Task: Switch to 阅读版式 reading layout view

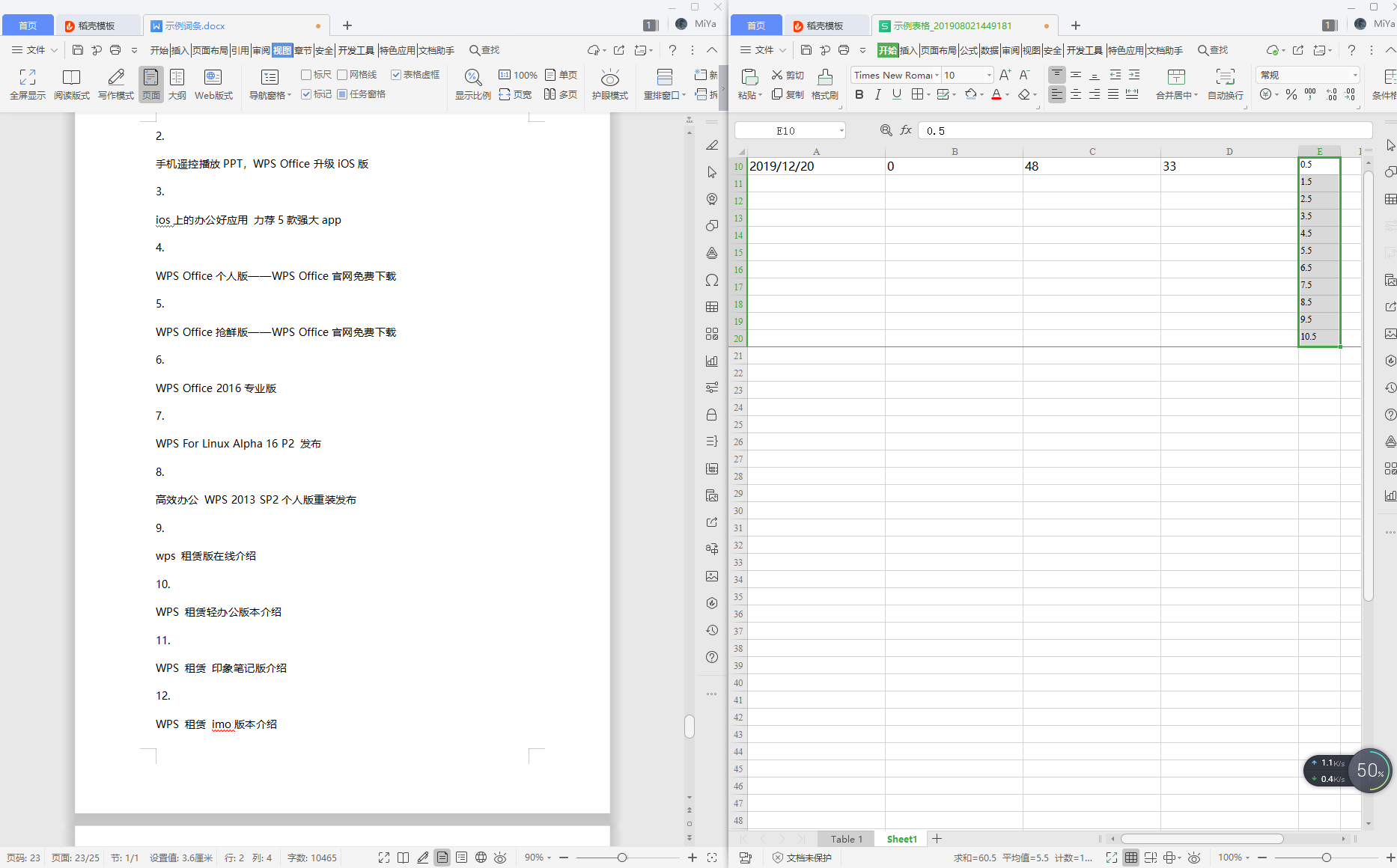Action: coord(72,84)
